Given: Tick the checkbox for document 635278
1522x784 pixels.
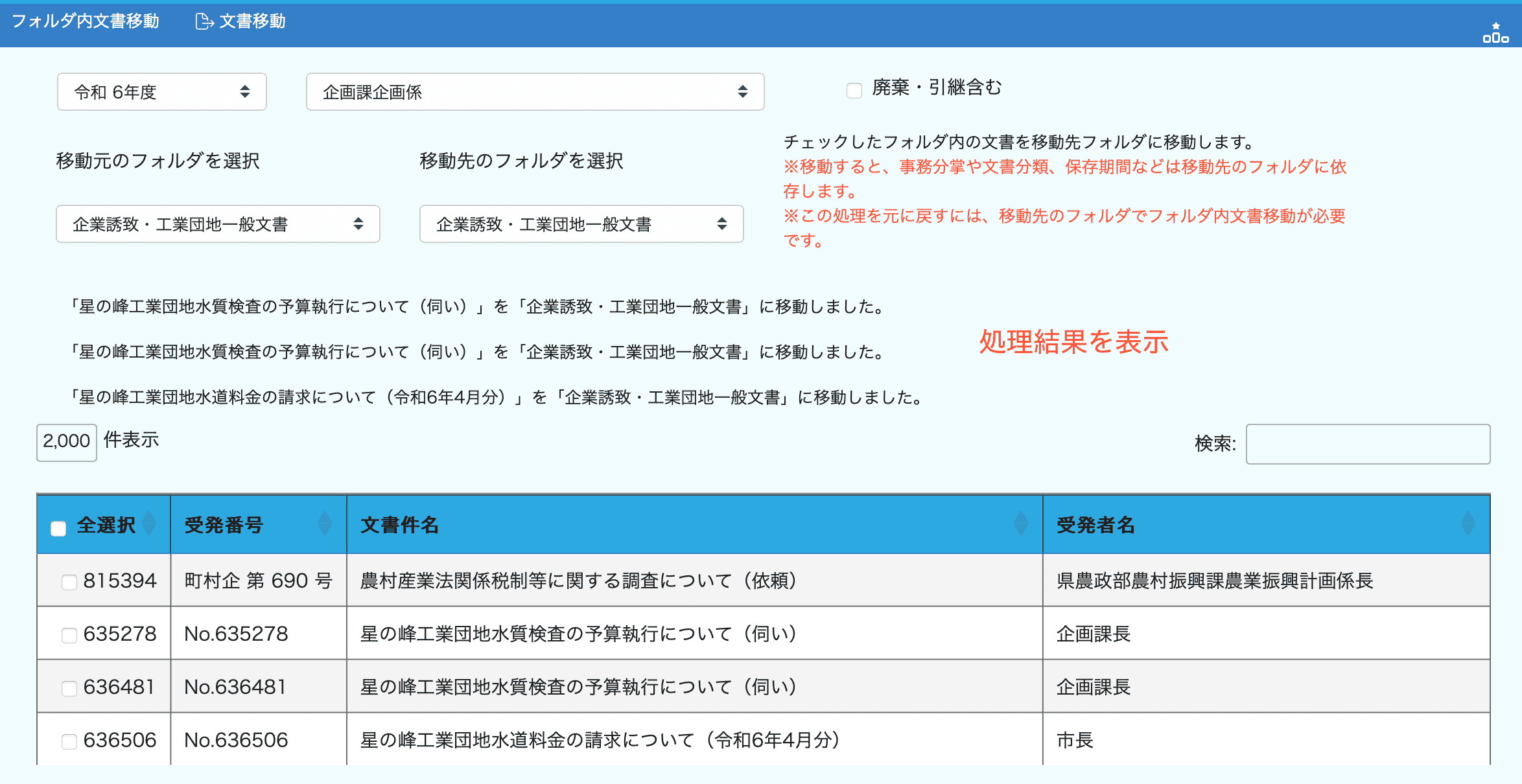Looking at the screenshot, I should tap(69, 635).
